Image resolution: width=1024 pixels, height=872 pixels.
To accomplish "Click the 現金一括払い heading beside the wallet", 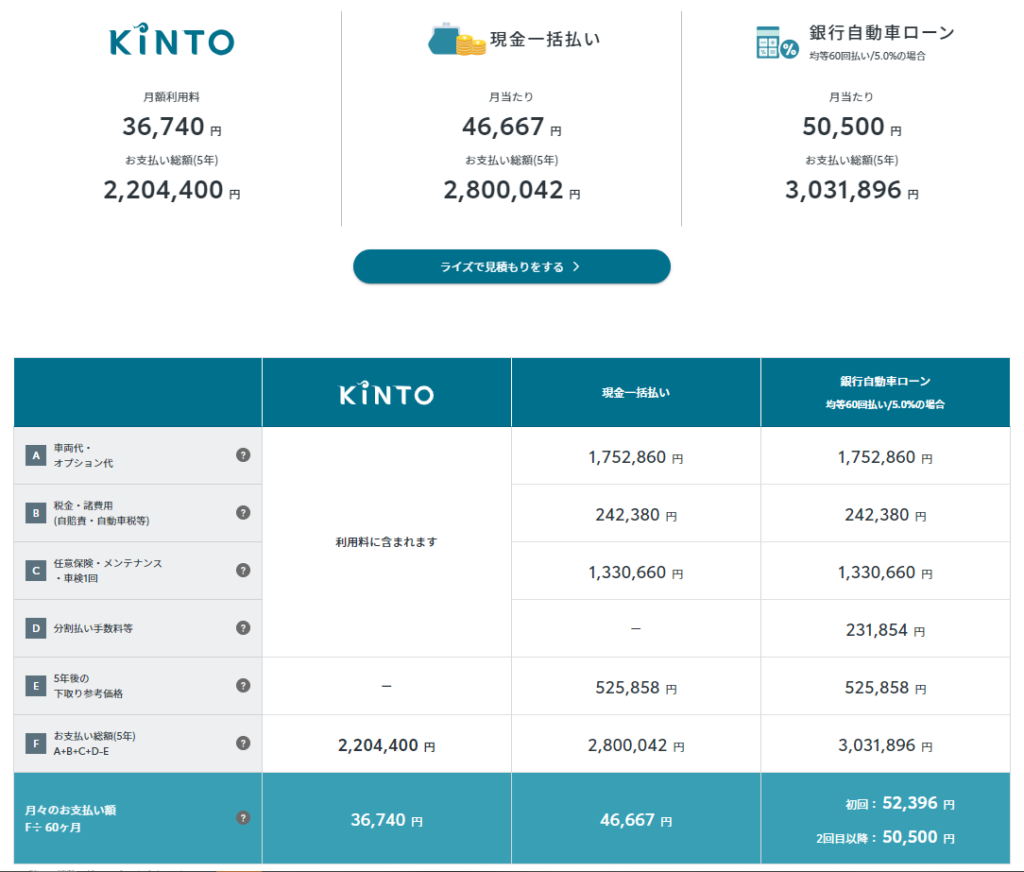I will click(545, 39).
